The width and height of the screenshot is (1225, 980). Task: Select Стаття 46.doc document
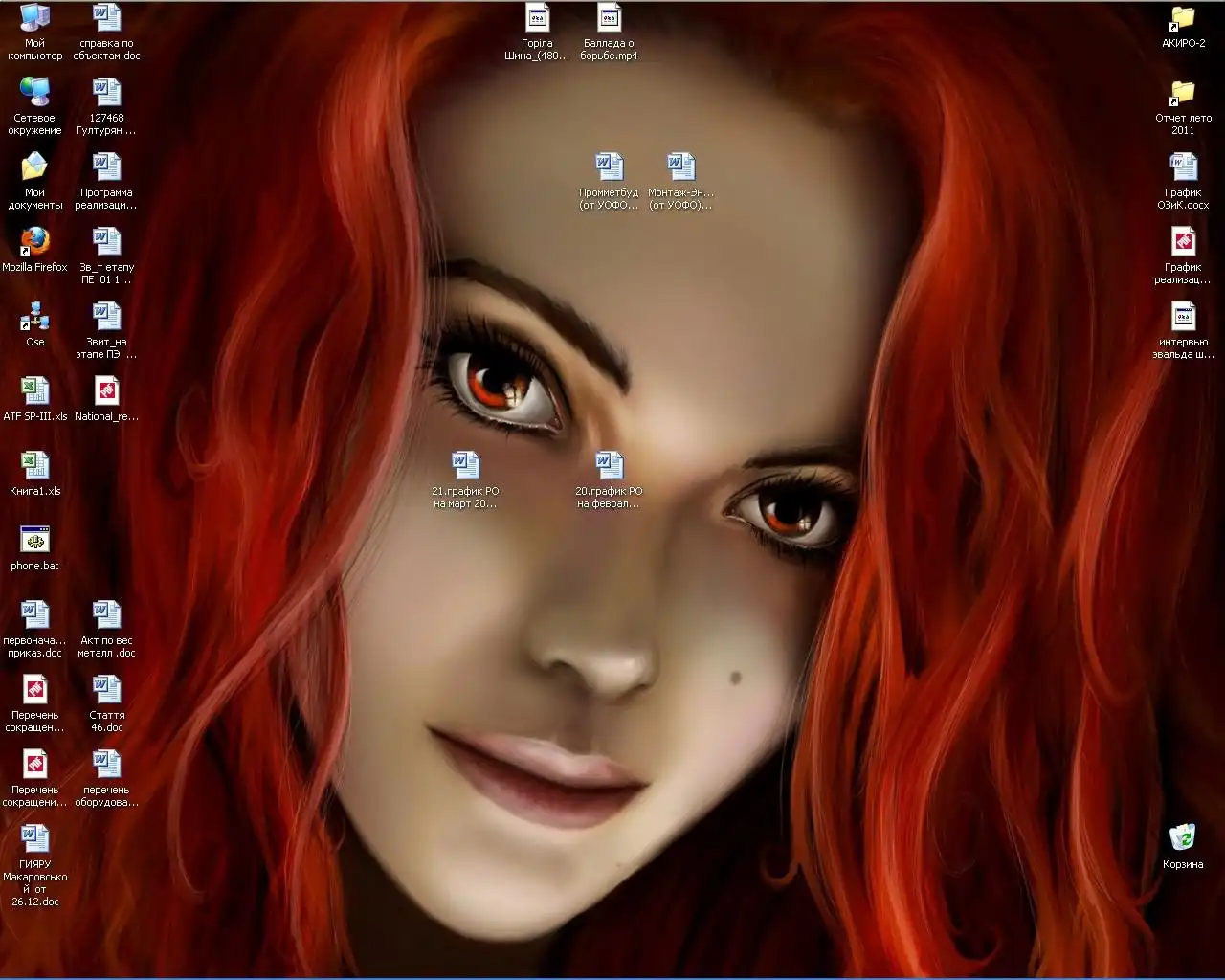pyautogui.click(x=106, y=703)
